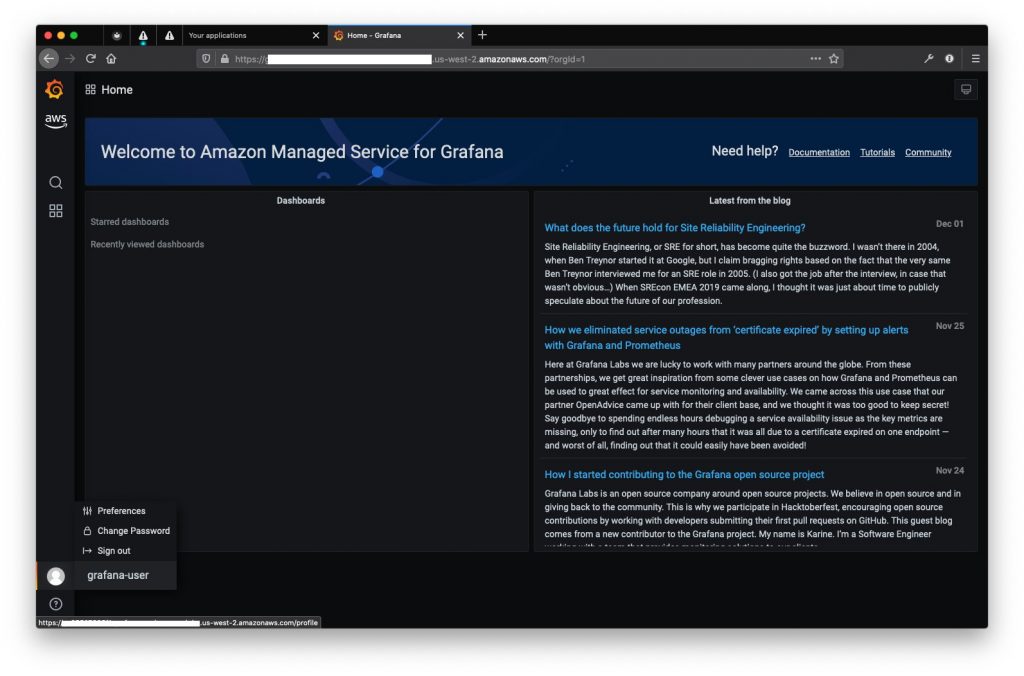Viewport: 1024px width, 676px height.
Task: Open 'certificate expired' alerts blog post
Action: 726,338
